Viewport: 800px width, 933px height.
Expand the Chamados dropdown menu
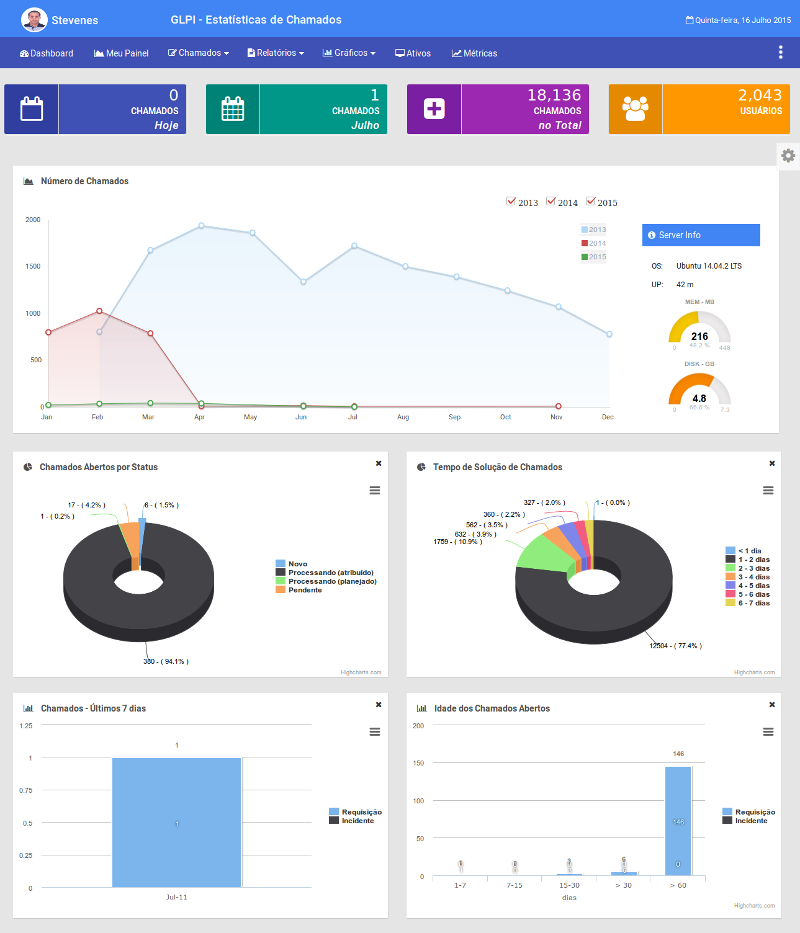coord(198,53)
